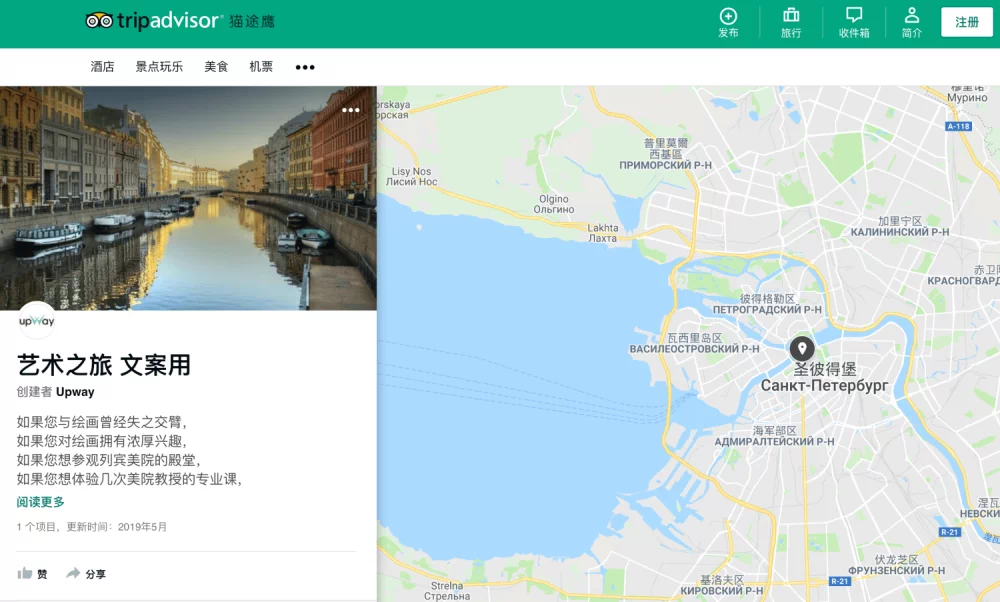Screen dimensions: 1000x602
Task: Select the 景点玩乐 menu item
Action: coord(159,66)
